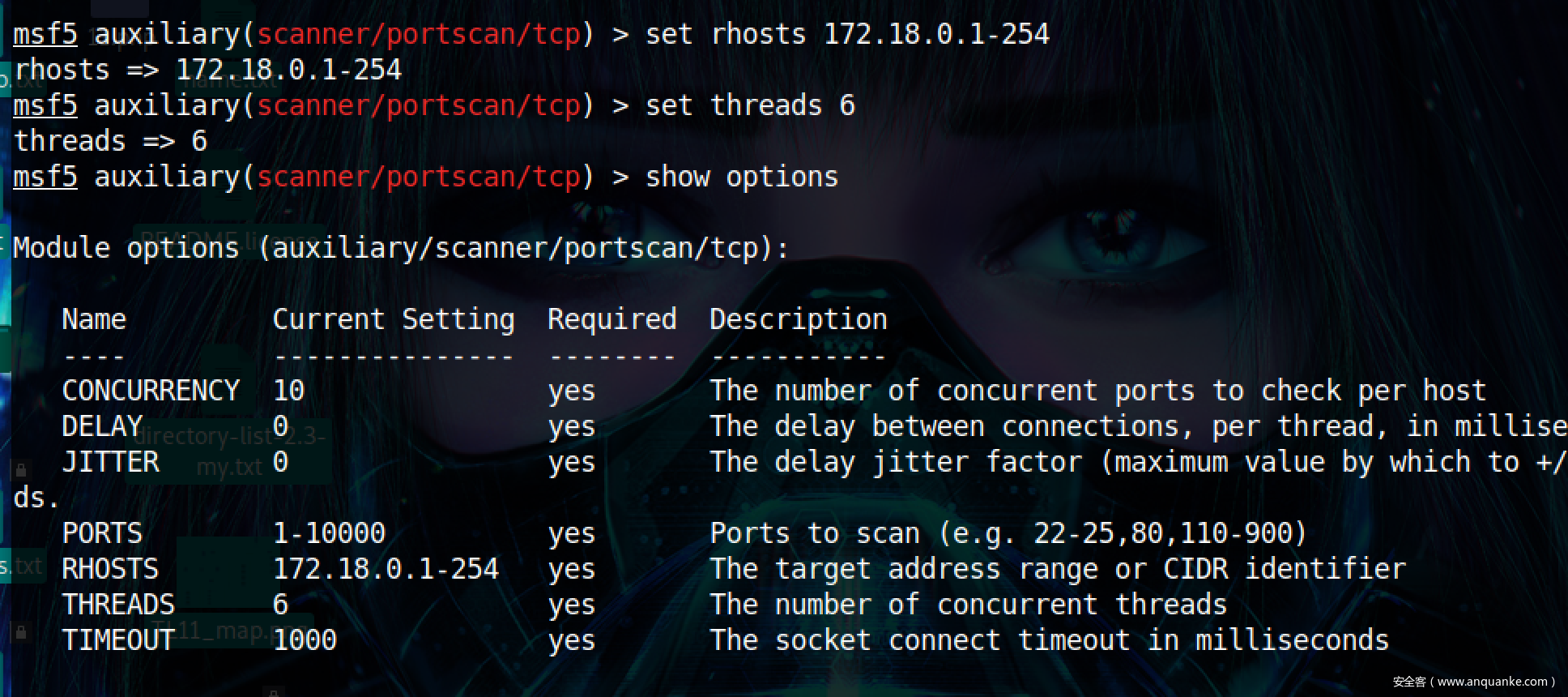Viewport: 1568px width, 697px height.
Task: Click the DELAY option name
Action: 102,426
